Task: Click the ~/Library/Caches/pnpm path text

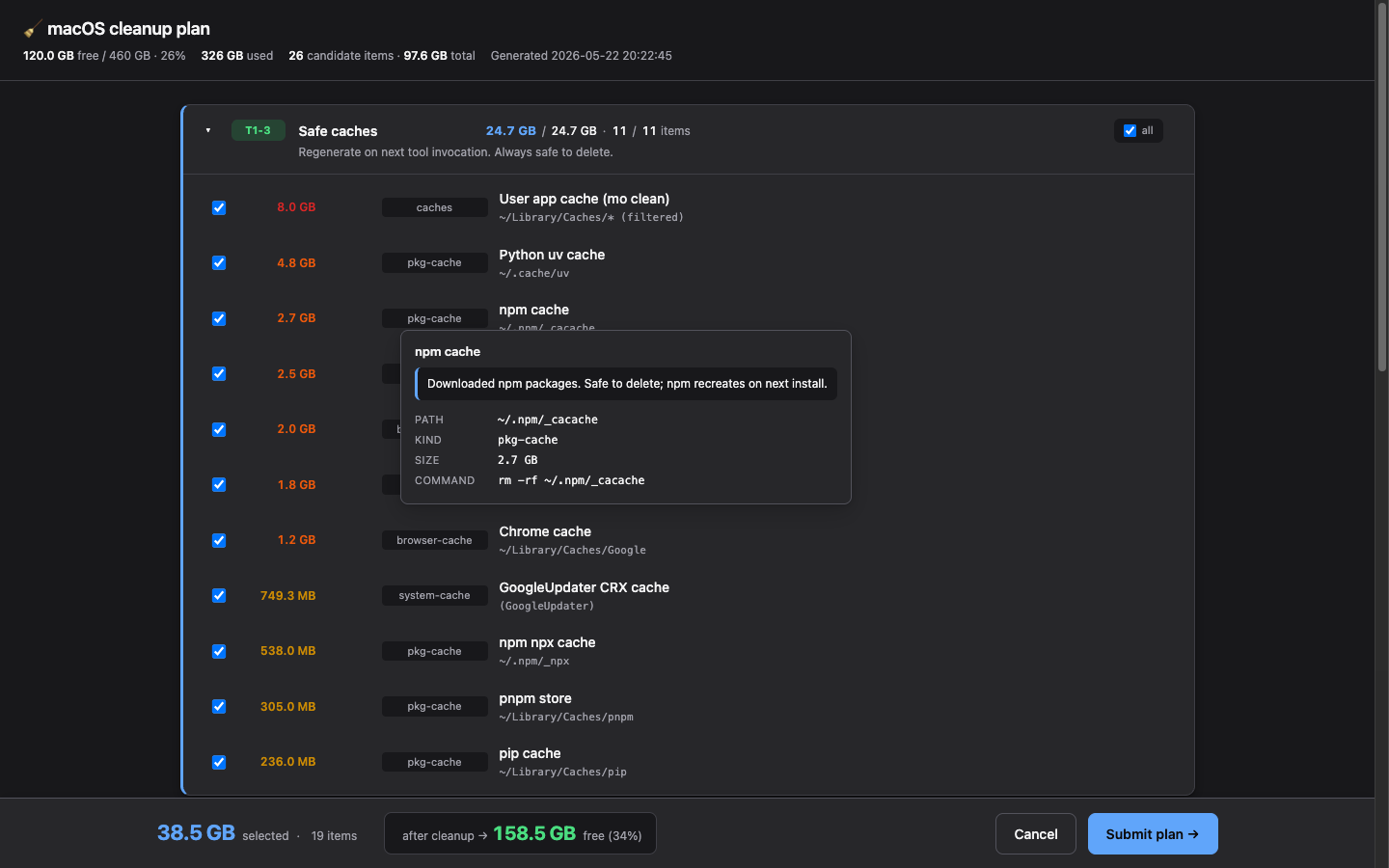Action: [x=566, y=718]
